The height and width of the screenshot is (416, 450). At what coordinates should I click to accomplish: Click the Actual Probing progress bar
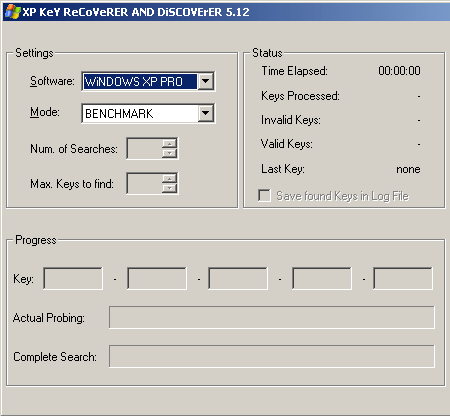[272, 317]
